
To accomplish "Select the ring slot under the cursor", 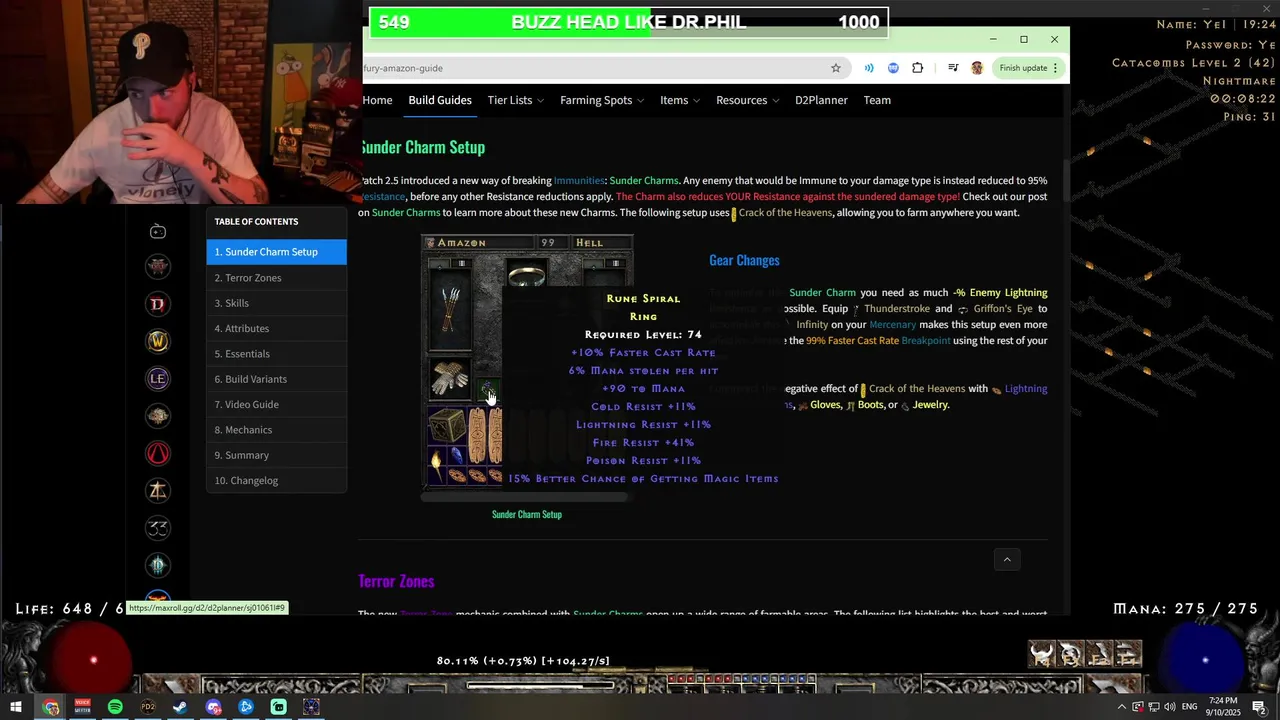I will pos(488,388).
